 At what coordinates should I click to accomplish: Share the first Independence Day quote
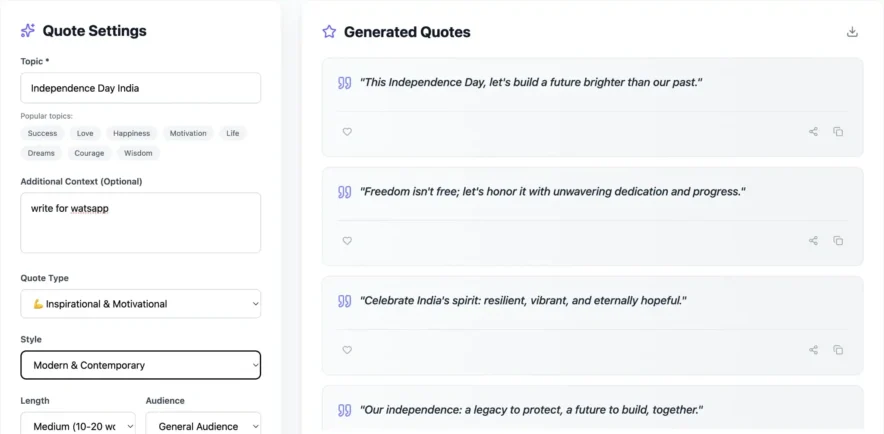[x=813, y=131]
